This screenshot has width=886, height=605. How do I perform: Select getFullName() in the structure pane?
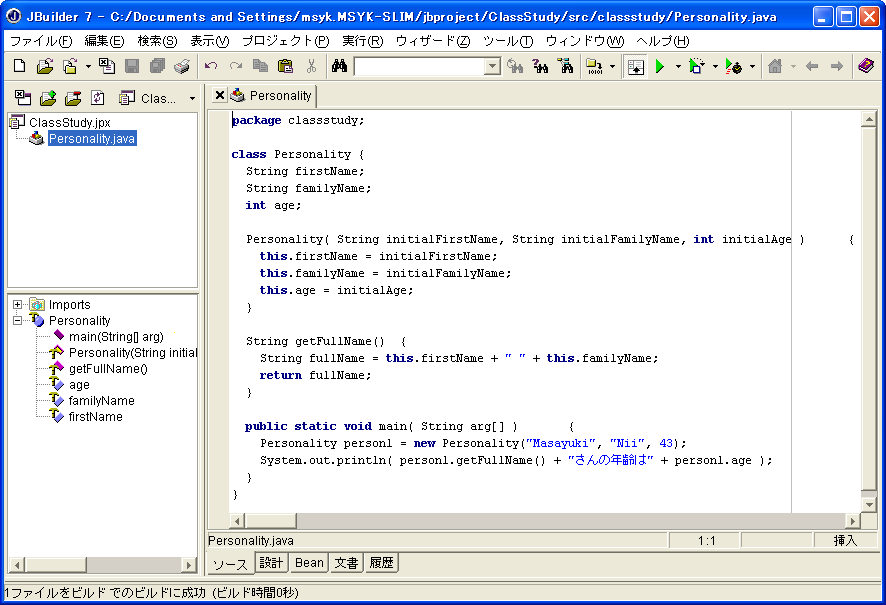point(108,369)
